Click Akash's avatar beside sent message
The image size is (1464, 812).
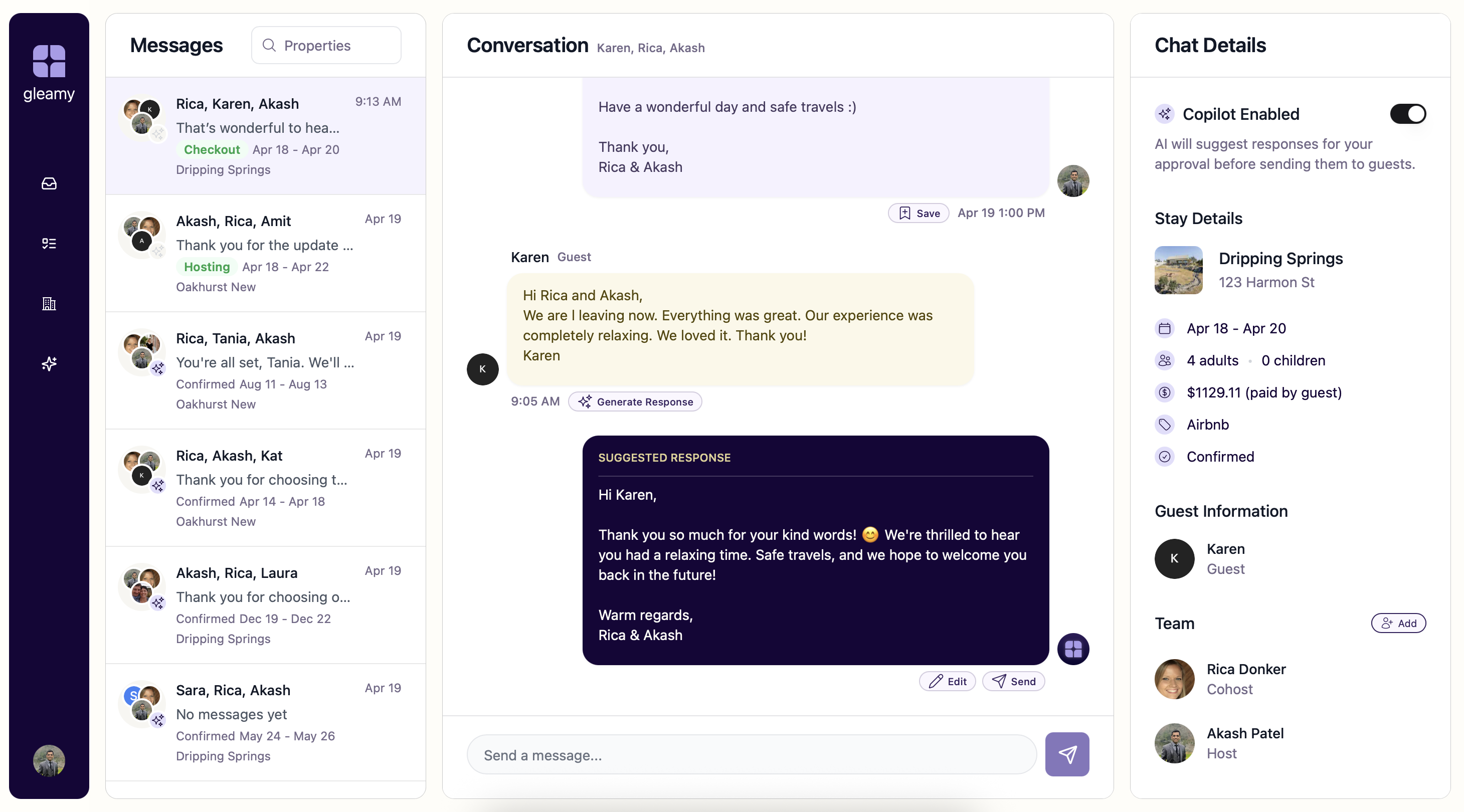pyautogui.click(x=1073, y=181)
